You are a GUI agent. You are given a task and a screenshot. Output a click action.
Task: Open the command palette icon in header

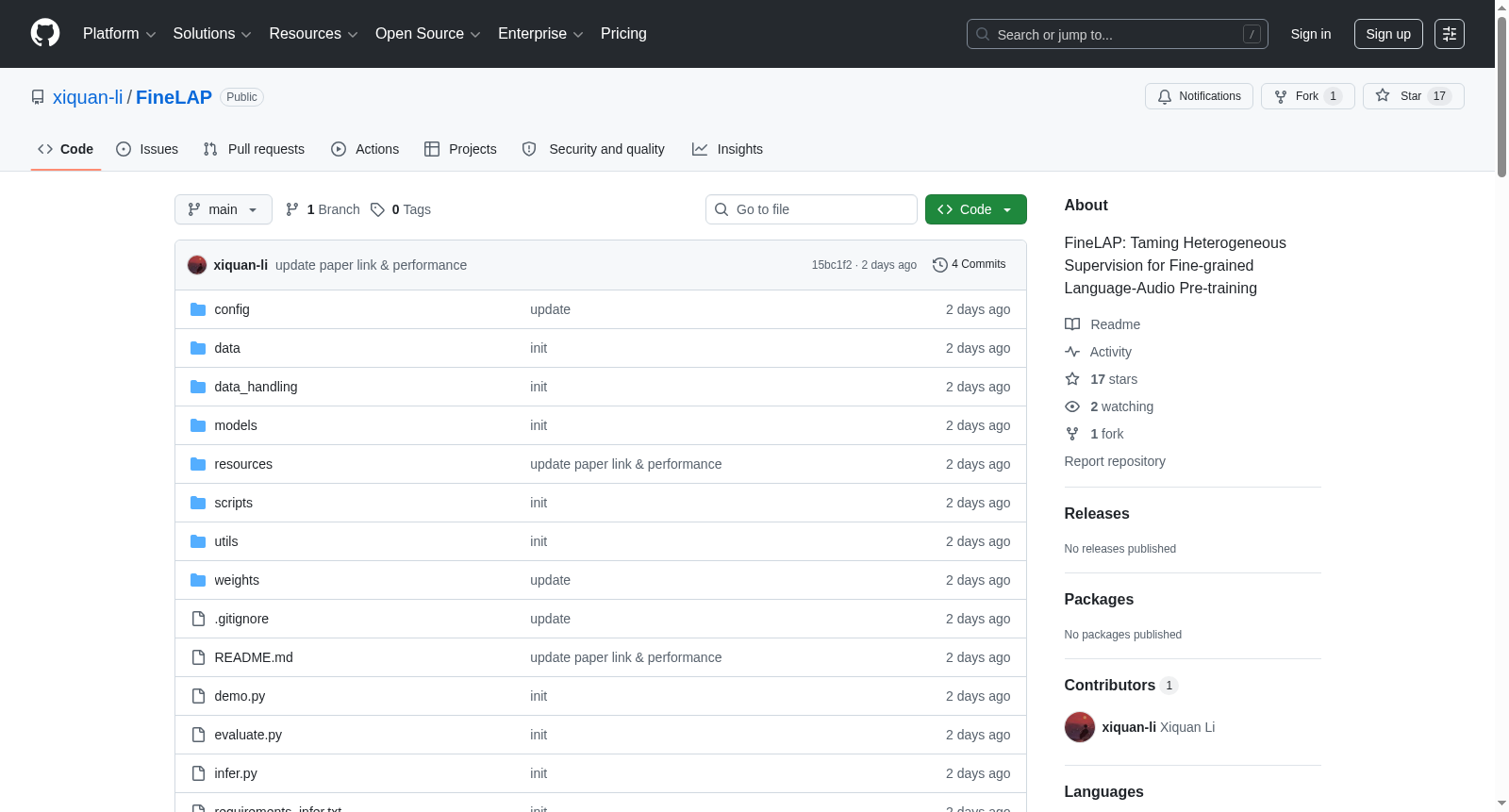click(1450, 34)
